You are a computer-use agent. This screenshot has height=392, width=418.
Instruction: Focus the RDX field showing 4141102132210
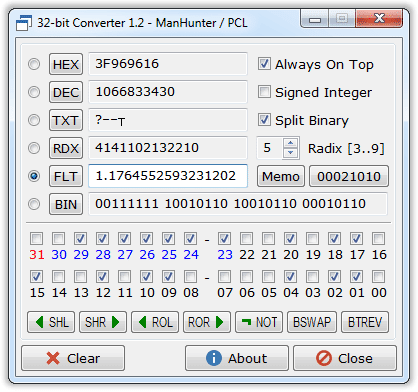(168, 148)
